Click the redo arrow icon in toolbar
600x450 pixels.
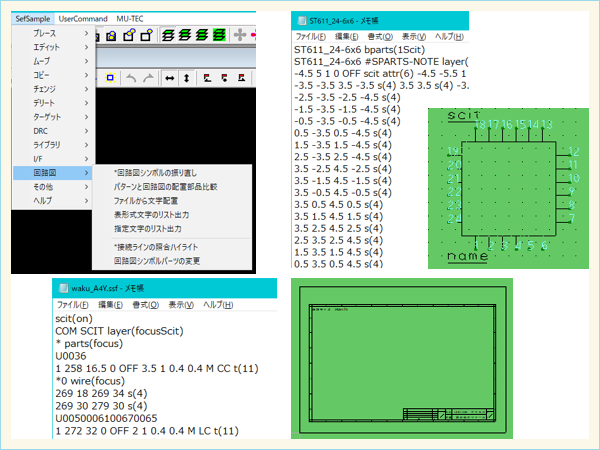(148, 78)
